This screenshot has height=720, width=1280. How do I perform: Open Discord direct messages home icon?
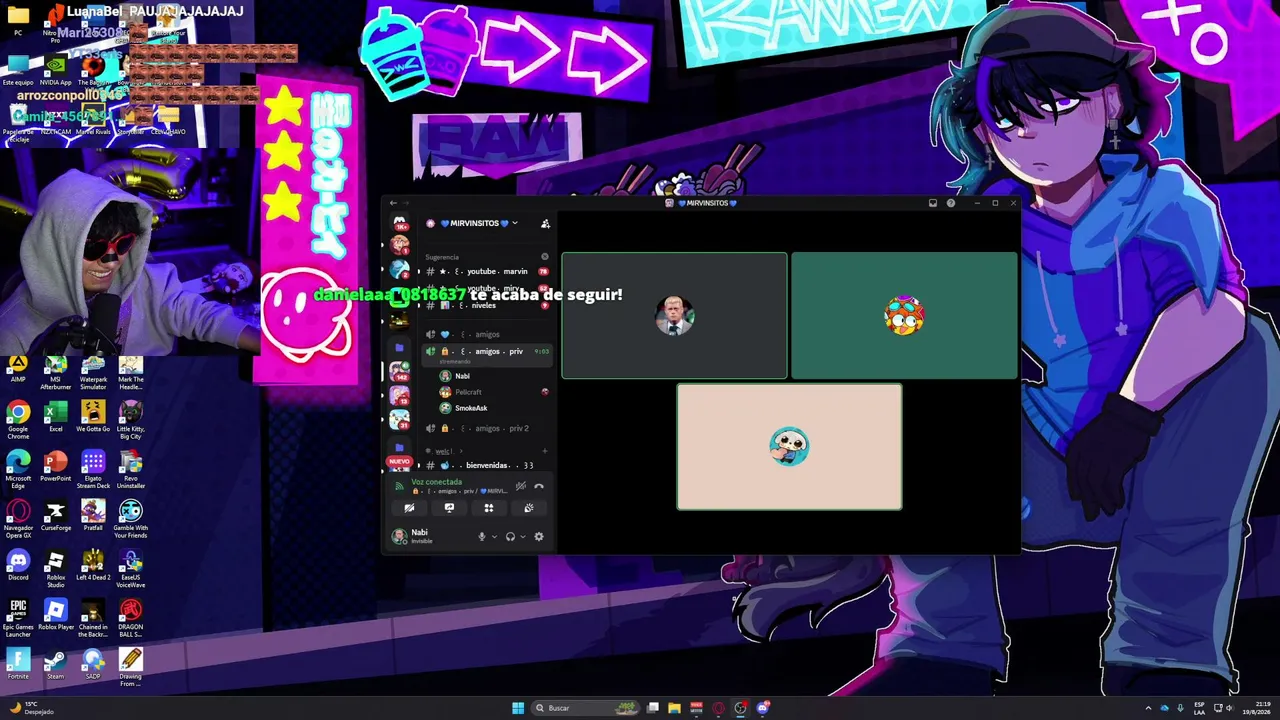click(399, 222)
